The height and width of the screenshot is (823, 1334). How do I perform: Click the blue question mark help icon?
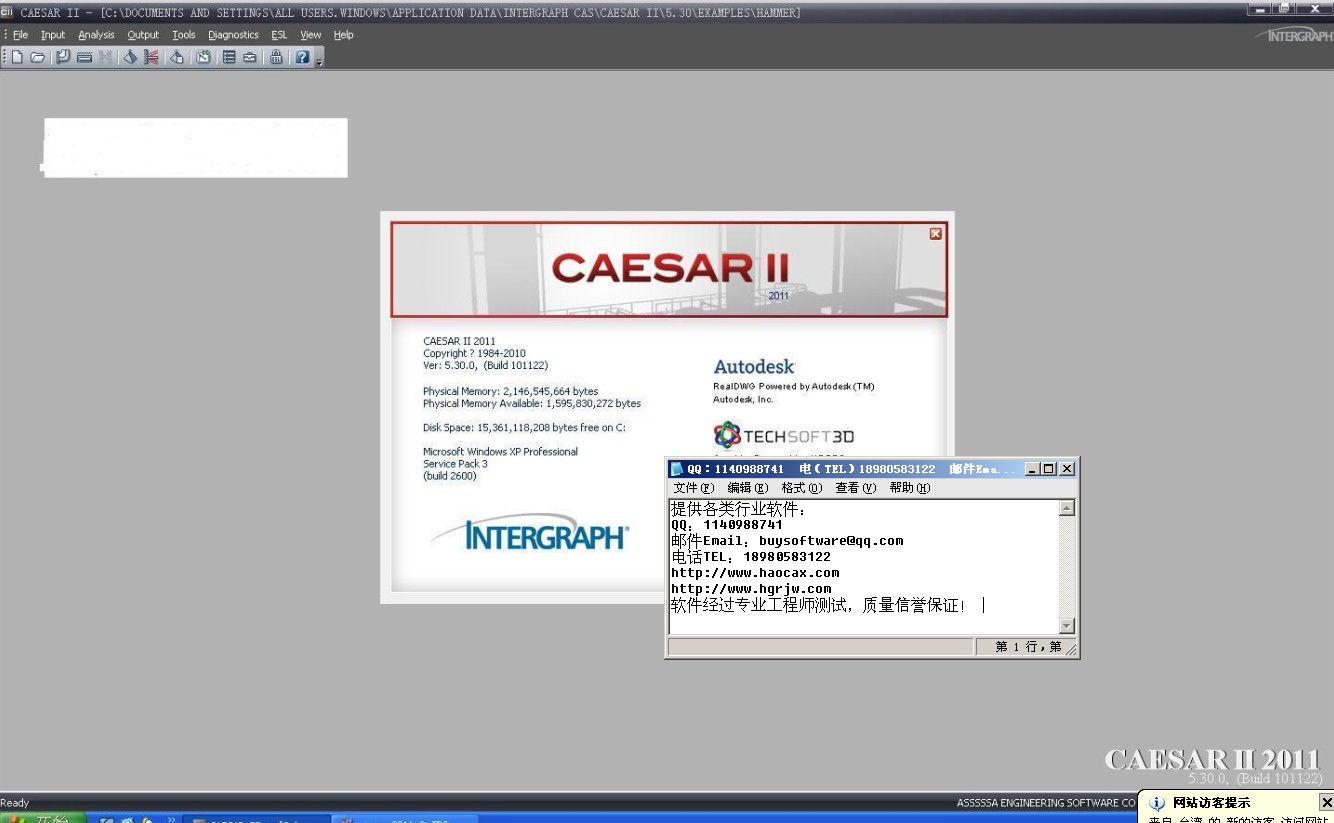point(302,57)
